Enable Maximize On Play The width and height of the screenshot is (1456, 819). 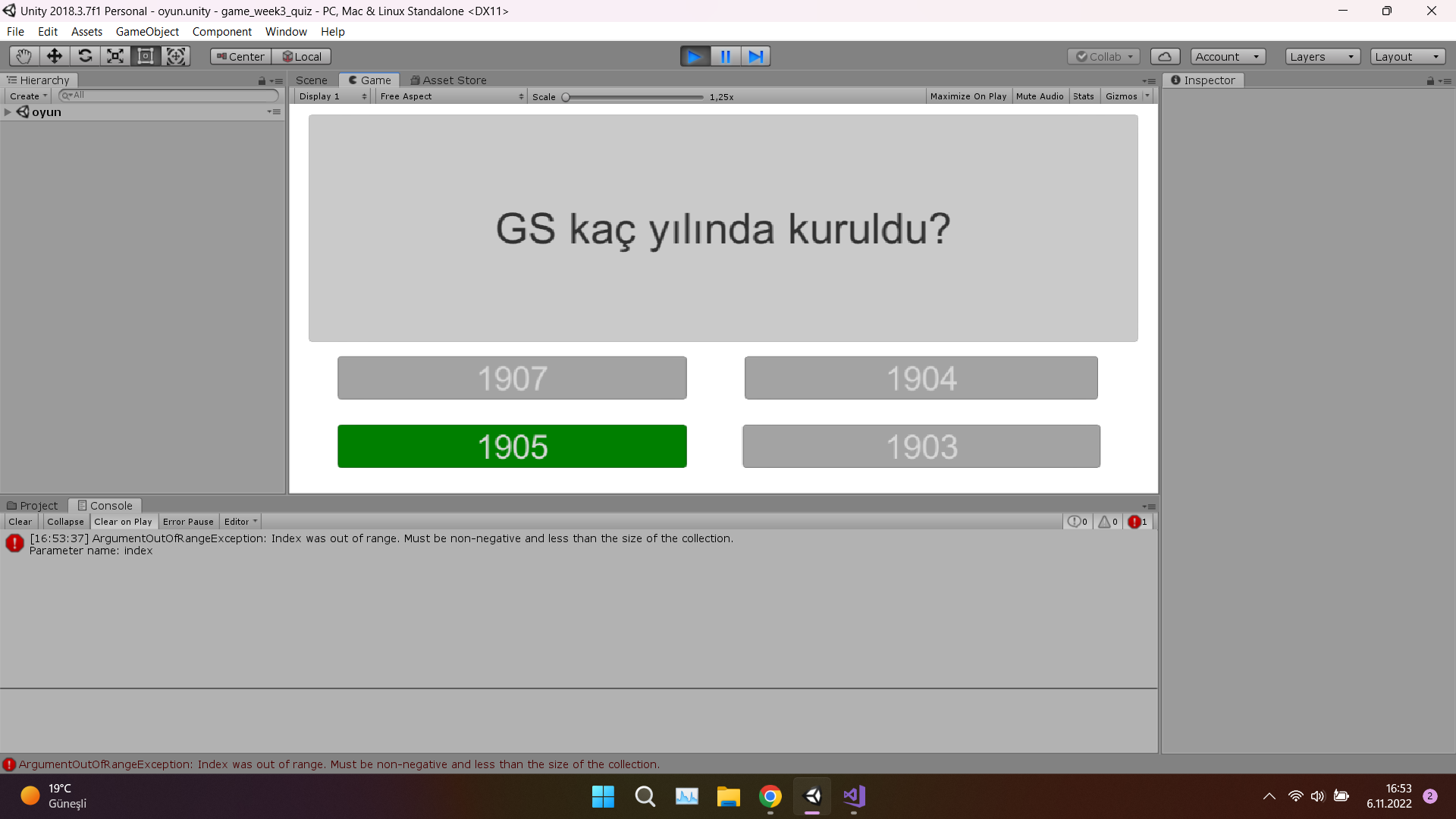click(x=968, y=96)
